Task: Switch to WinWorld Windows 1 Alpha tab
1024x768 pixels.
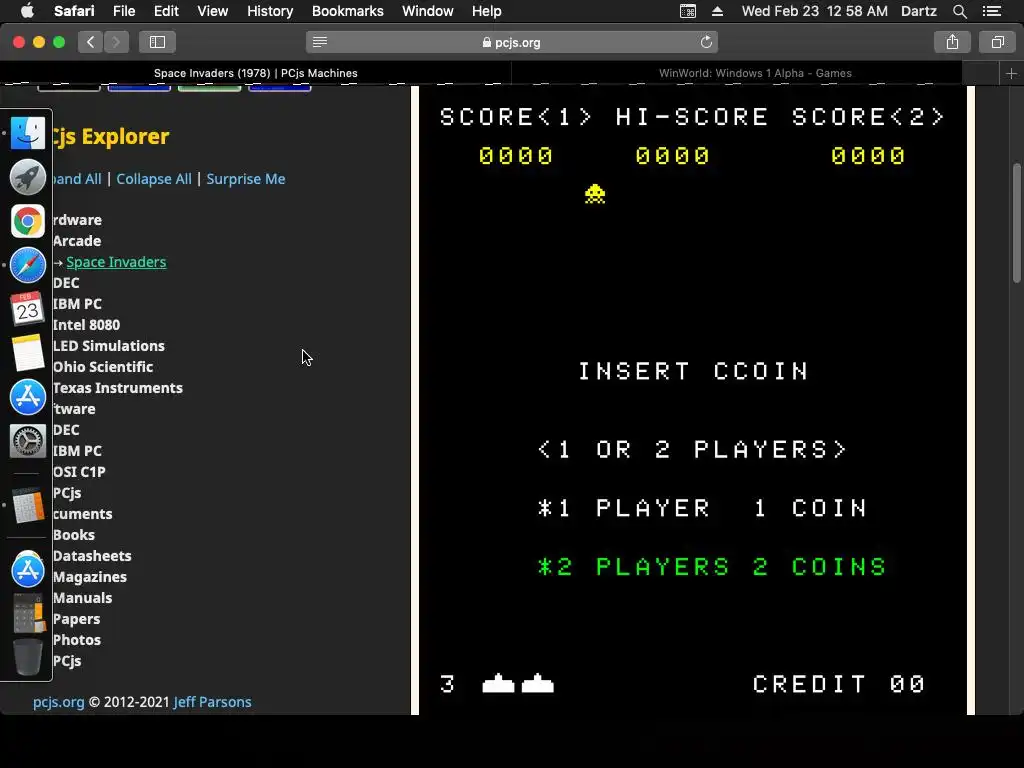Action: pyautogui.click(x=755, y=73)
